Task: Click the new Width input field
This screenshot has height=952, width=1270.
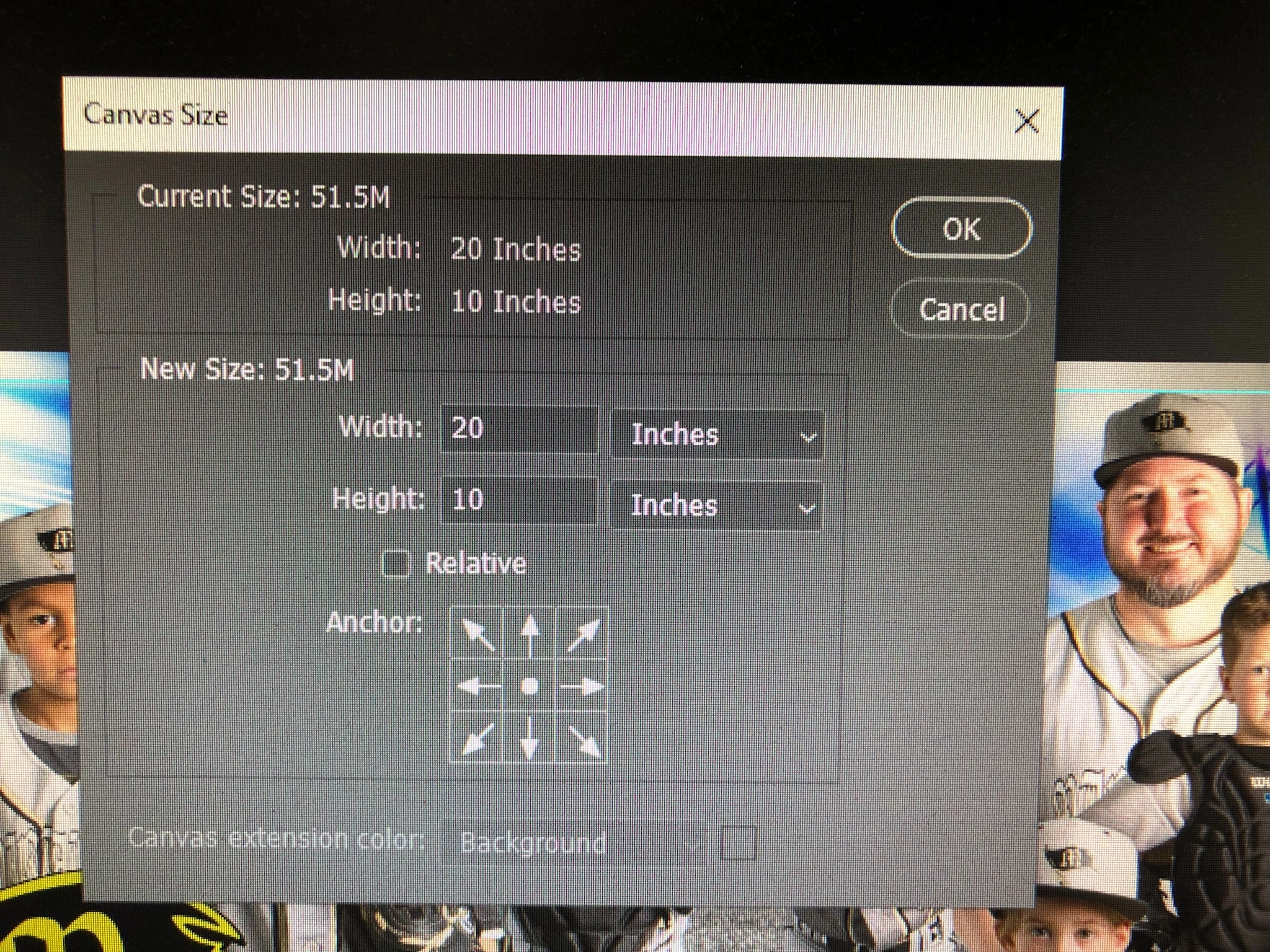Action: [x=520, y=429]
